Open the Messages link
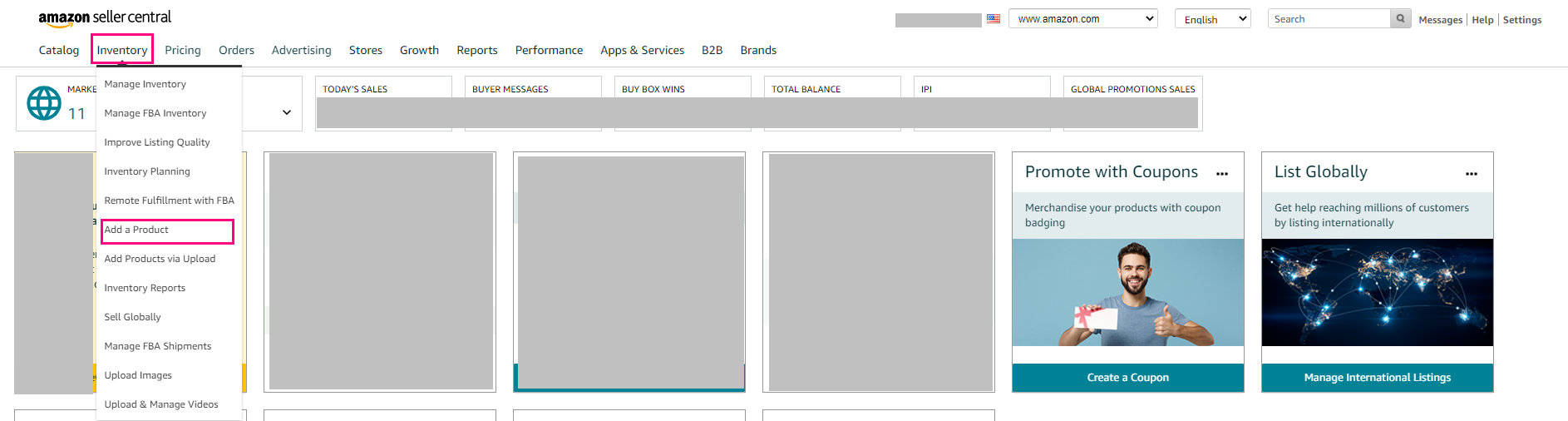This screenshot has height=421, width=1568. pyautogui.click(x=1441, y=20)
